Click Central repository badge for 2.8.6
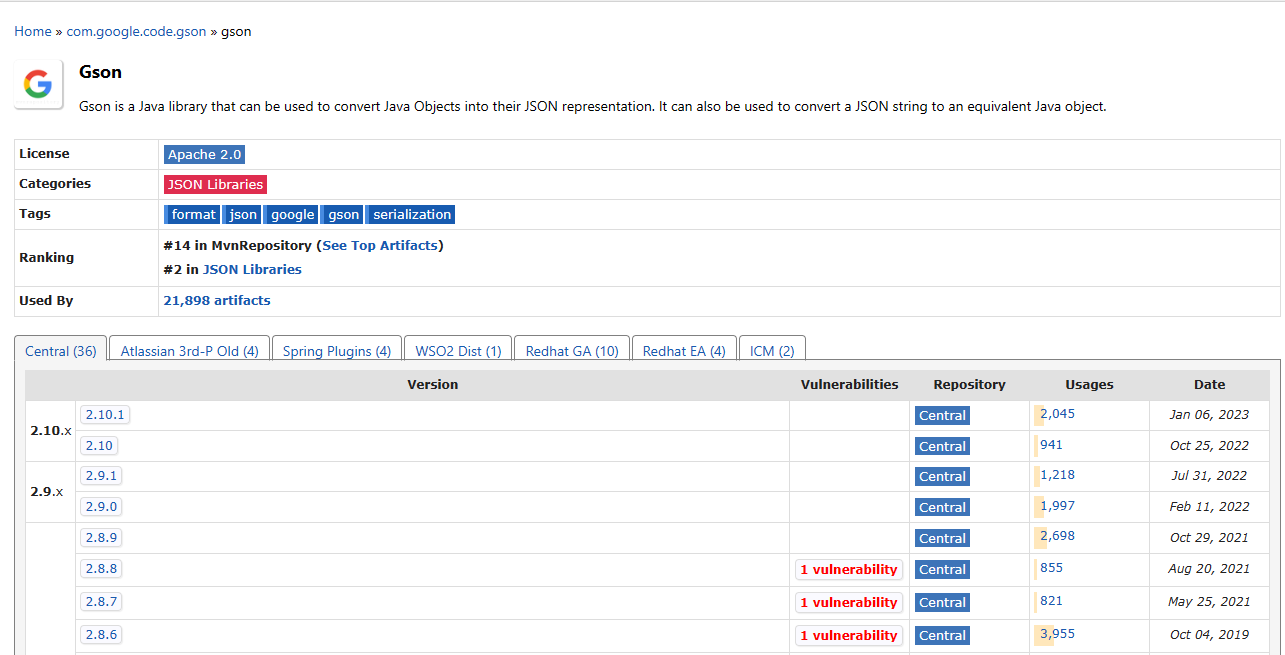 942,635
